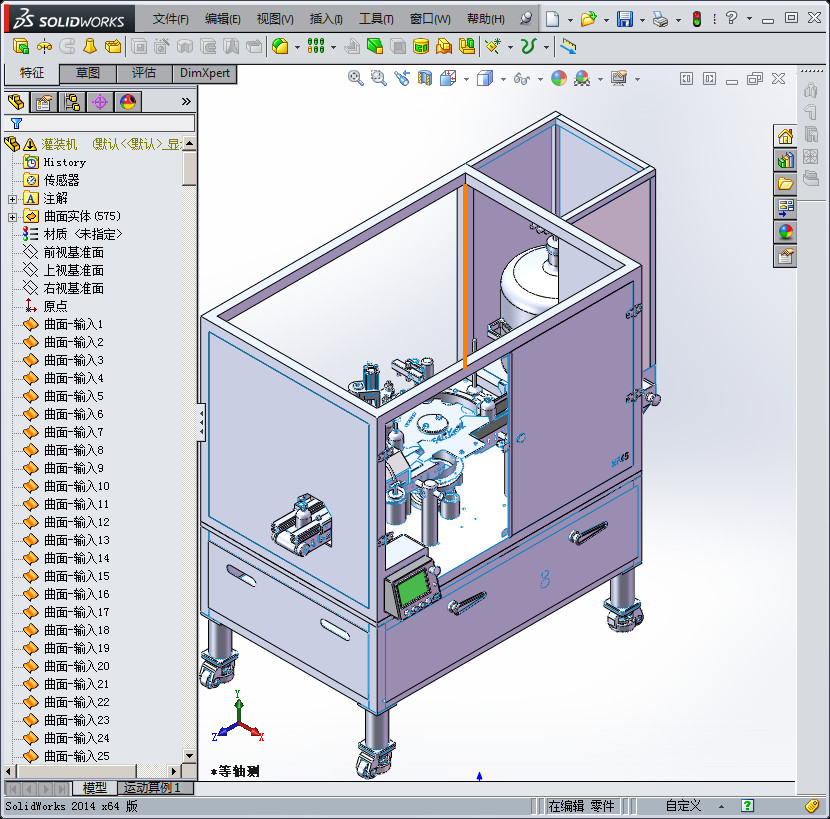The image size is (830, 819).
Task: Open the FeatureManager design tree tab
Action: pos(16,102)
